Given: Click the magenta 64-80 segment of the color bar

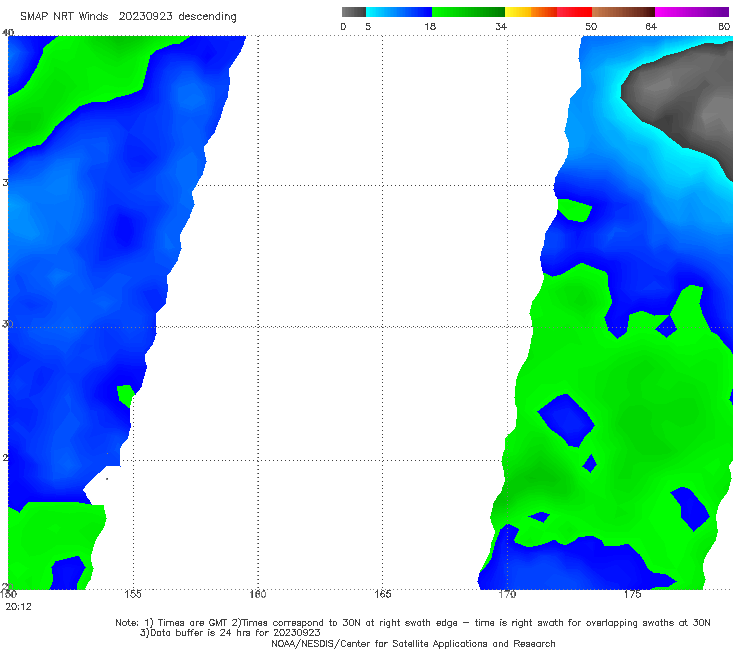Looking at the screenshot, I should point(692,12).
